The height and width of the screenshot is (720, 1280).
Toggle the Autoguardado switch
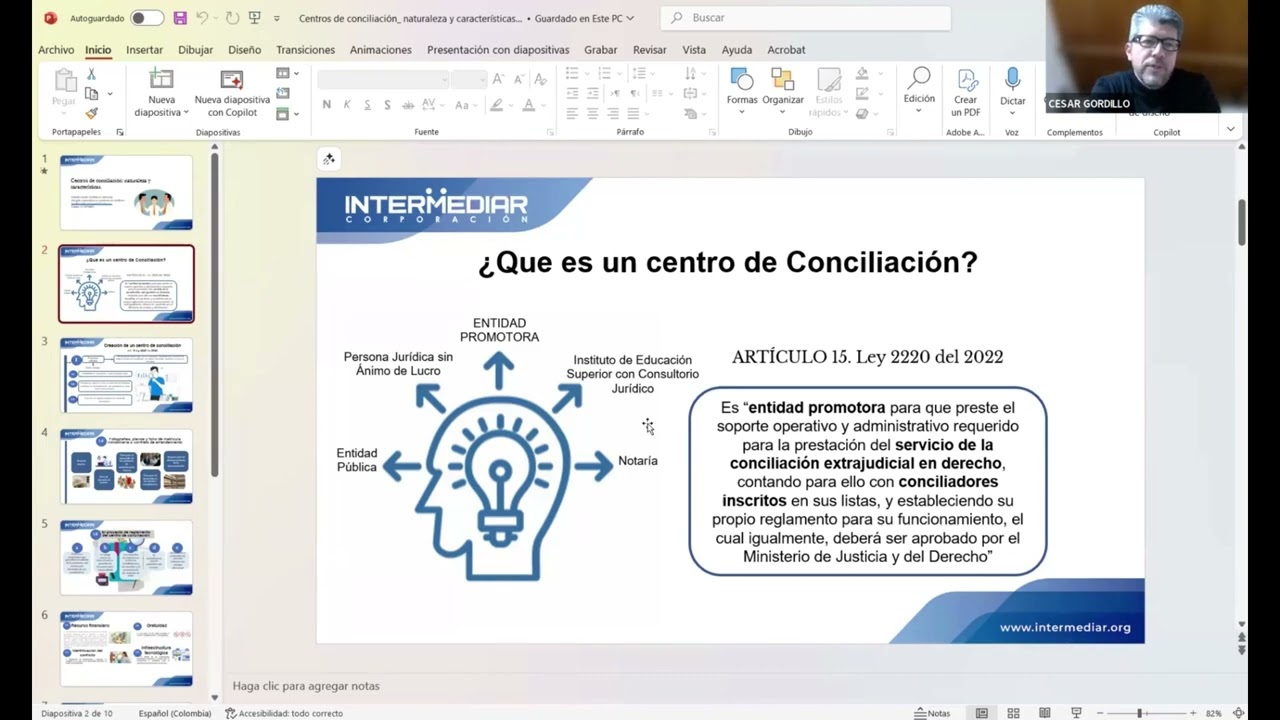(x=147, y=18)
